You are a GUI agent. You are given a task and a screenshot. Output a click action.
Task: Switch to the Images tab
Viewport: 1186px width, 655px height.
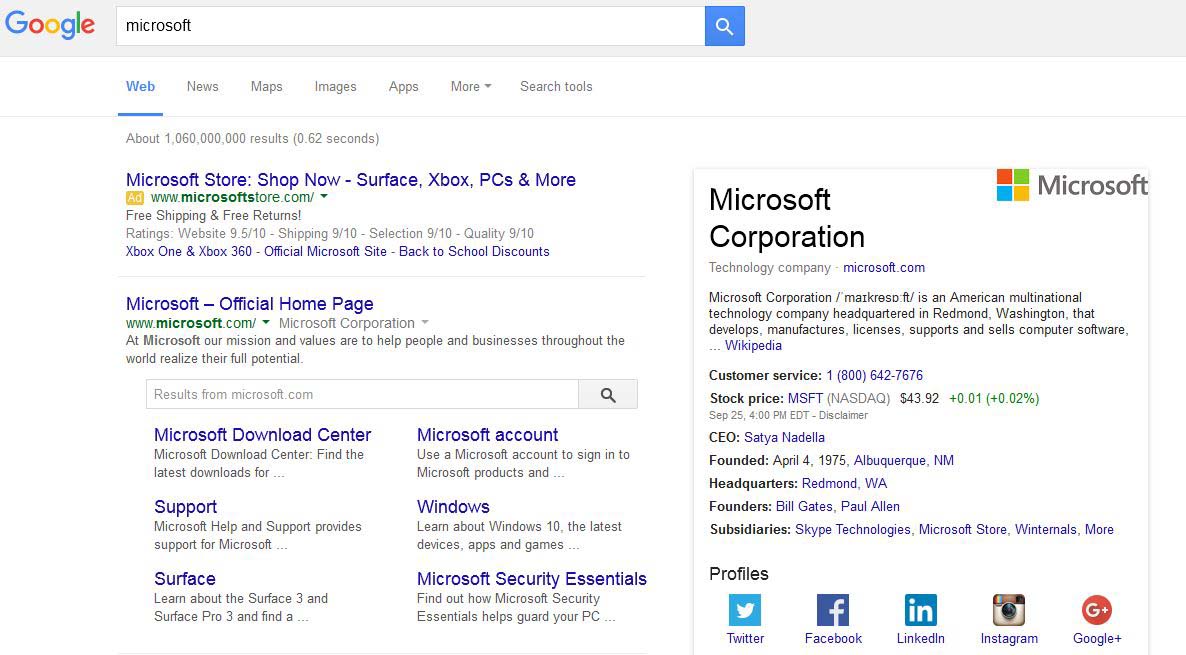click(335, 87)
